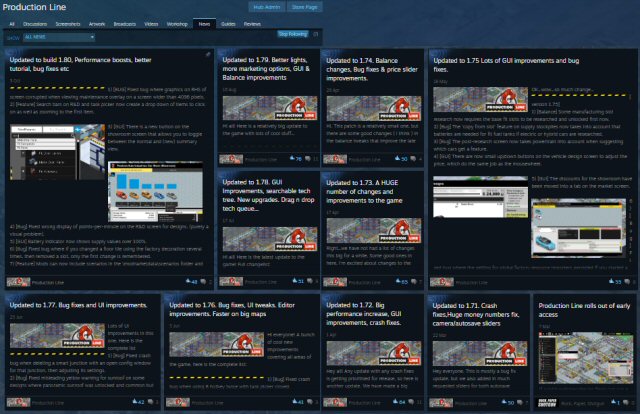Go to the Broadcasts tab

[124, 24]
